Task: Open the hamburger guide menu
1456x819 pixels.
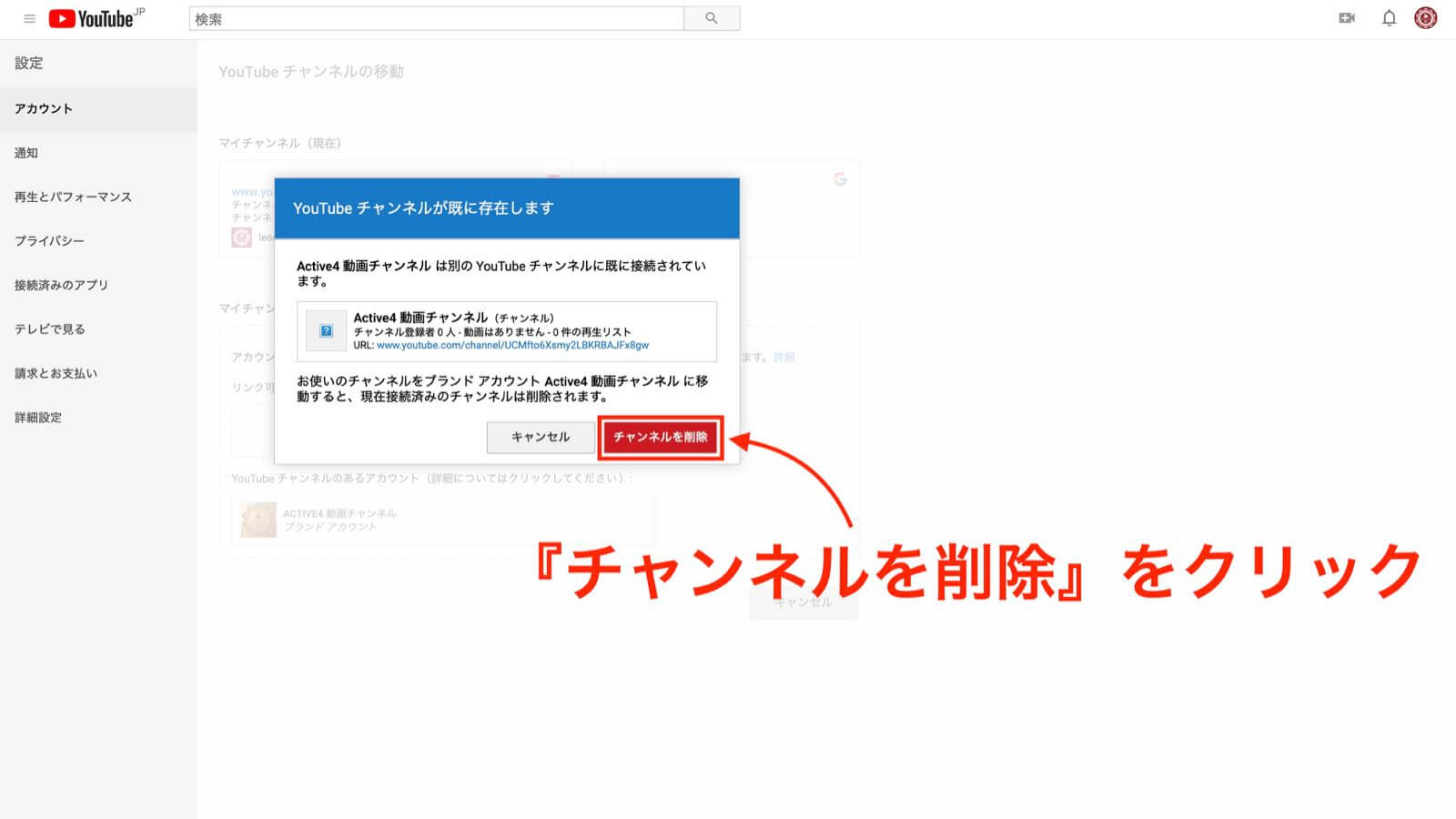Action: (x=29, y=18)
